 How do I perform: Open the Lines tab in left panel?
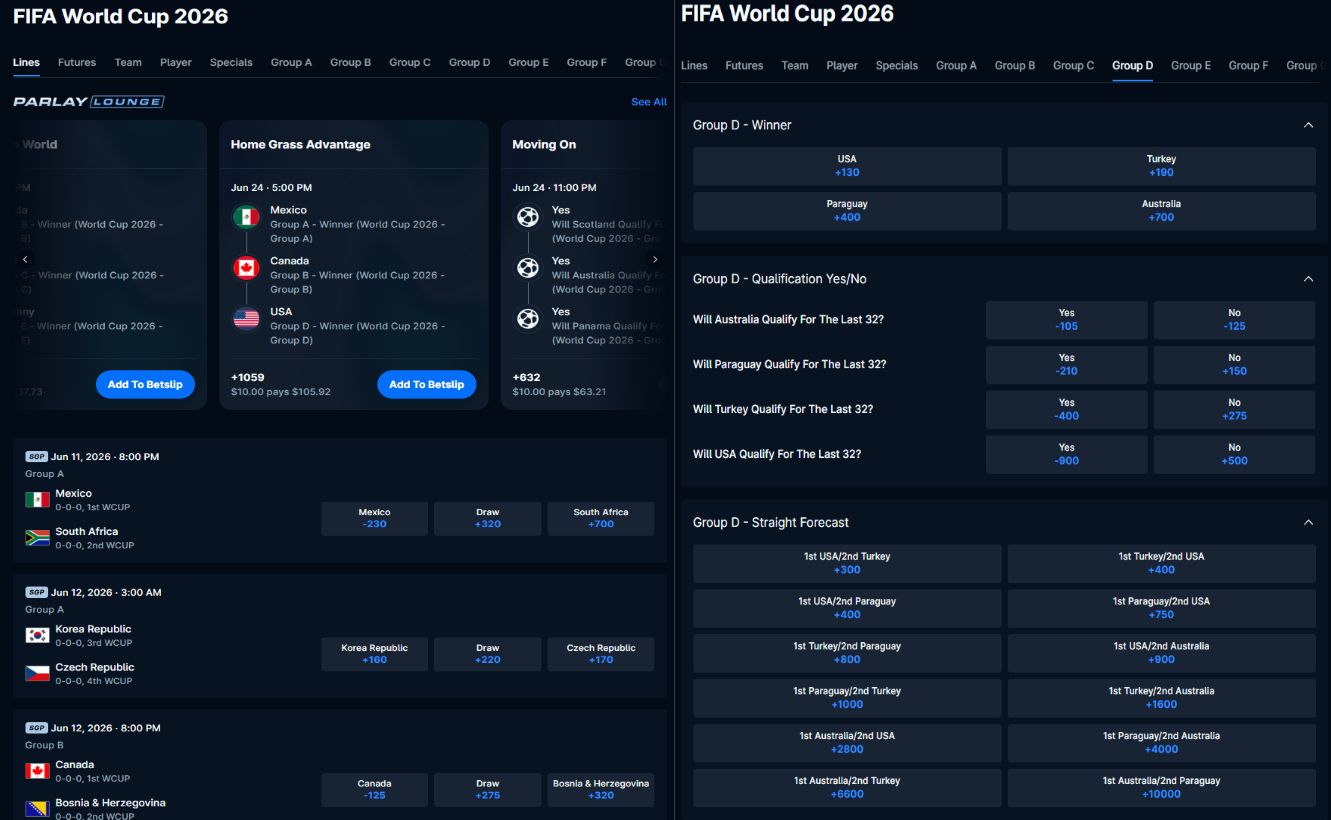coord(26,62)
